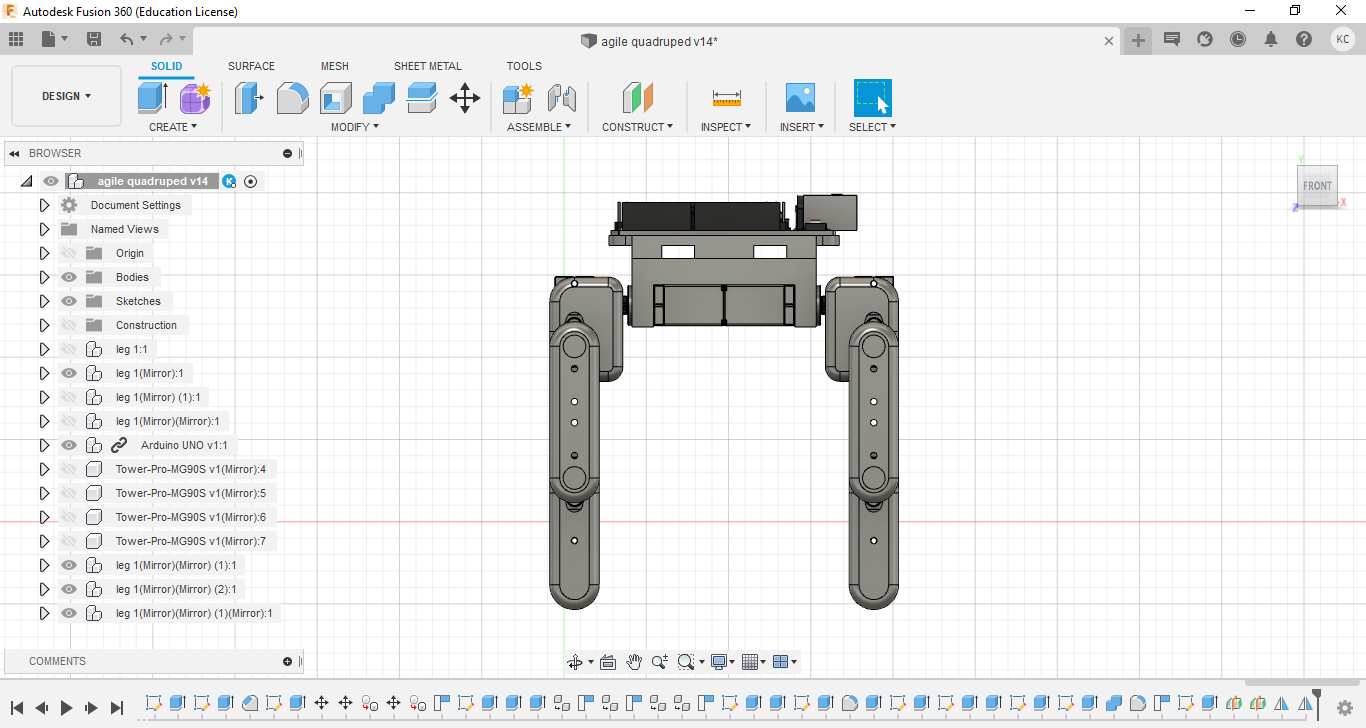Click the FRONT face of ViewCube
Viewport: 1366px width, 728px height.
pyautogui.click(x=1317, y=186)
